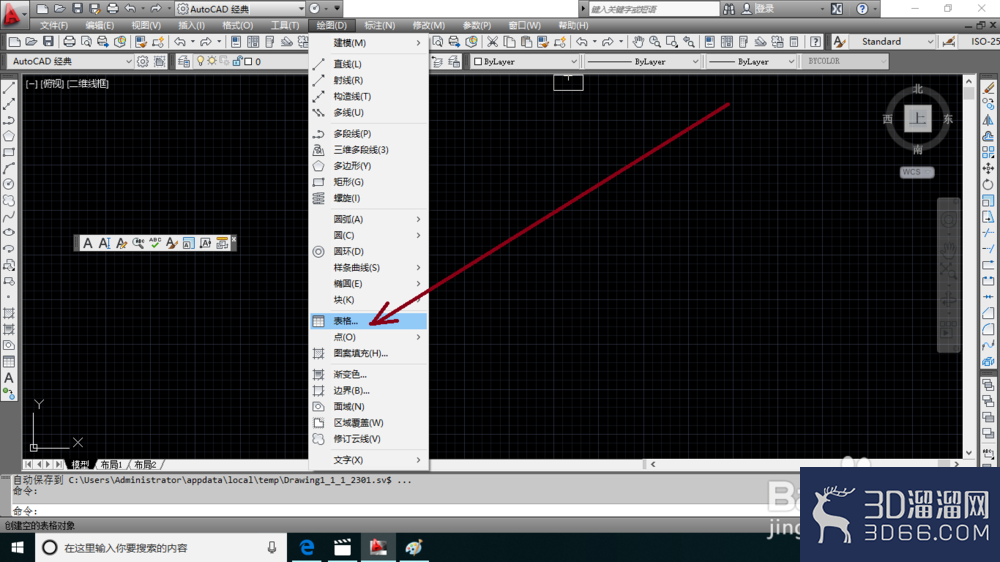The width and height of the screenshot is (1000, 562).
Task: Click Save in the quick access toolbar
Action: (x=77, y=9)
